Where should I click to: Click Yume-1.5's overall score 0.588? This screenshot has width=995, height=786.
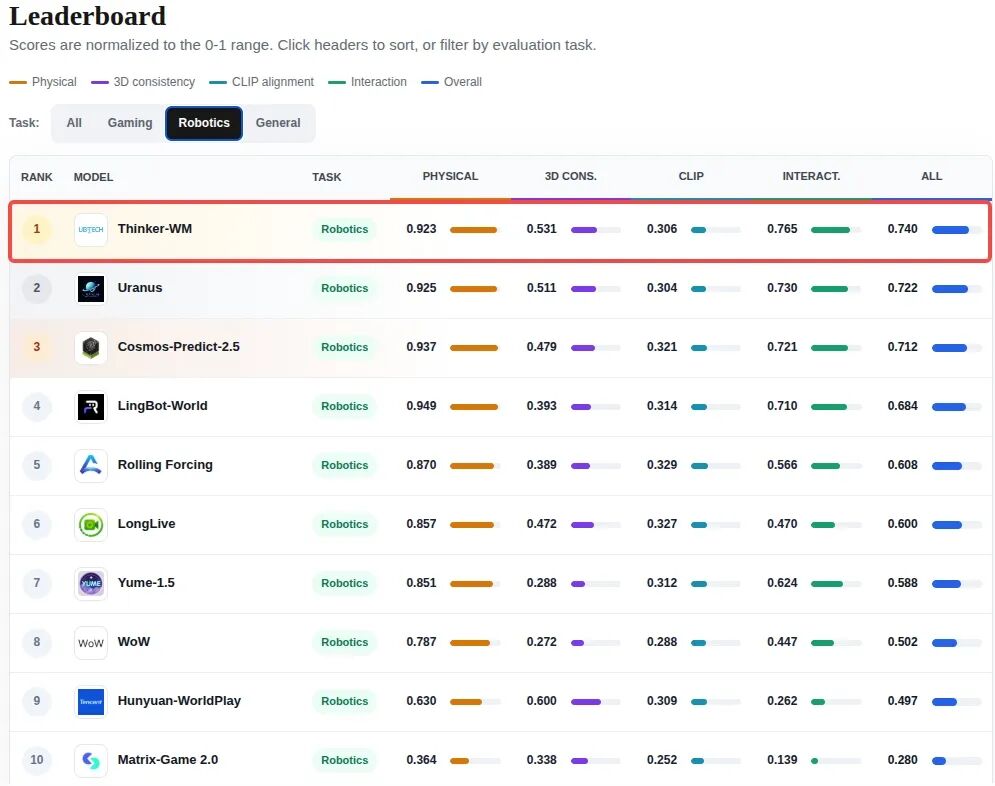tap(902, 582)
